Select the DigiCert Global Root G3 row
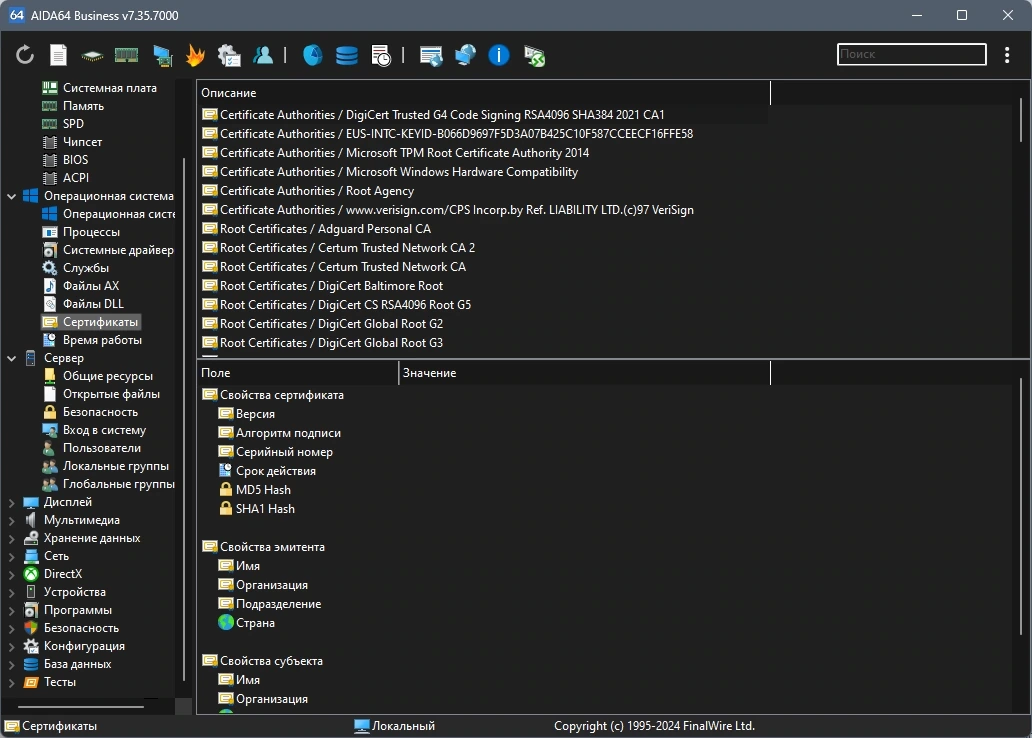 (x=484, y=342)
